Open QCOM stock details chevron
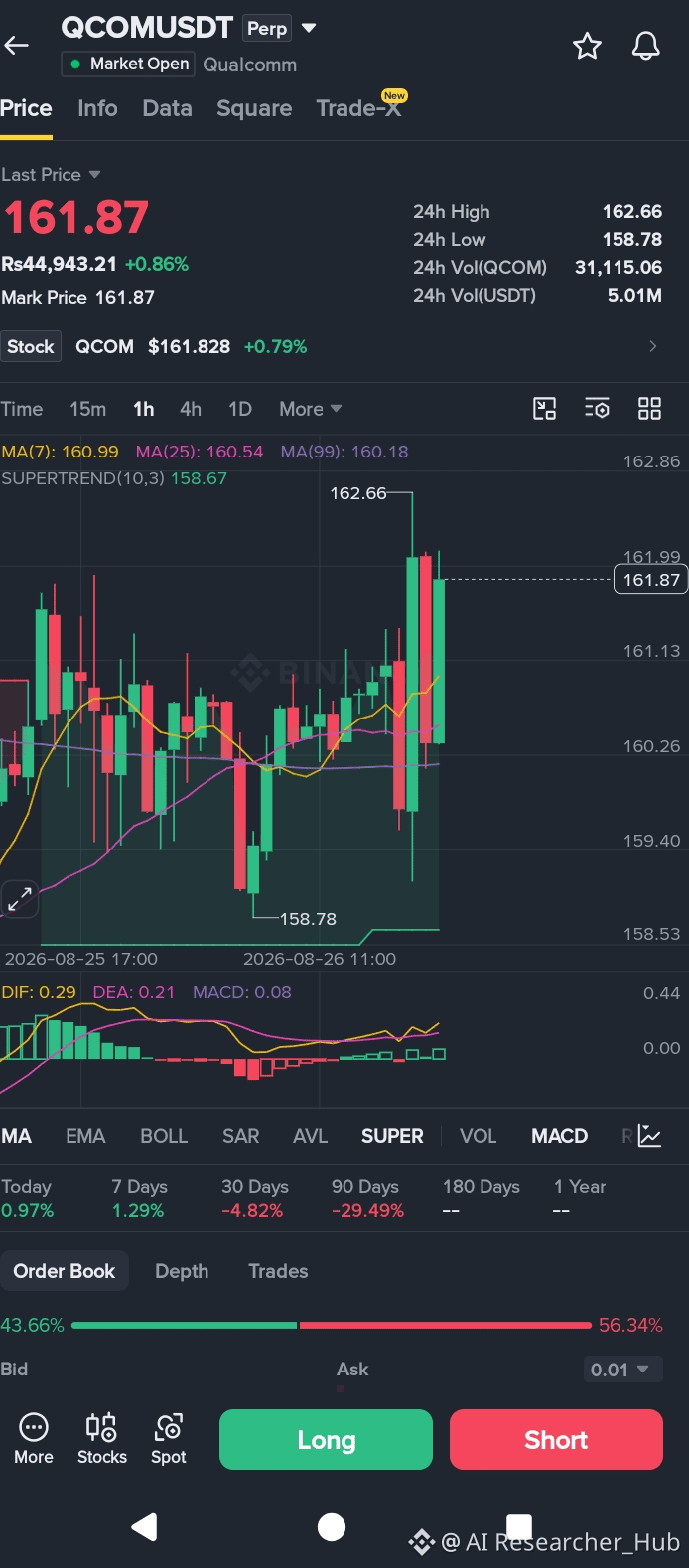 point(652,346)
